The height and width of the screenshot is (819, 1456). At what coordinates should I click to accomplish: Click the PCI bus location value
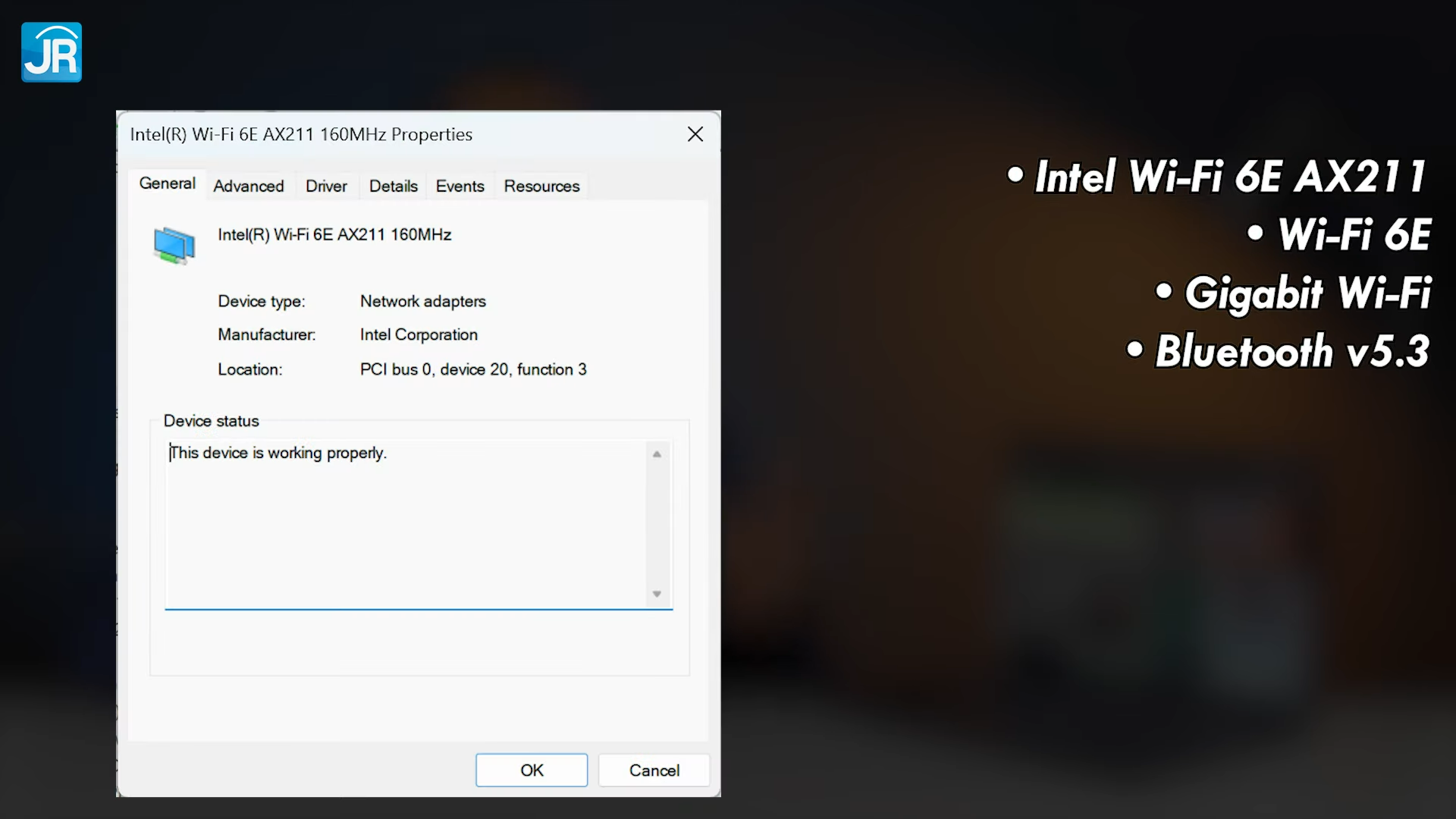coord(473,369)
